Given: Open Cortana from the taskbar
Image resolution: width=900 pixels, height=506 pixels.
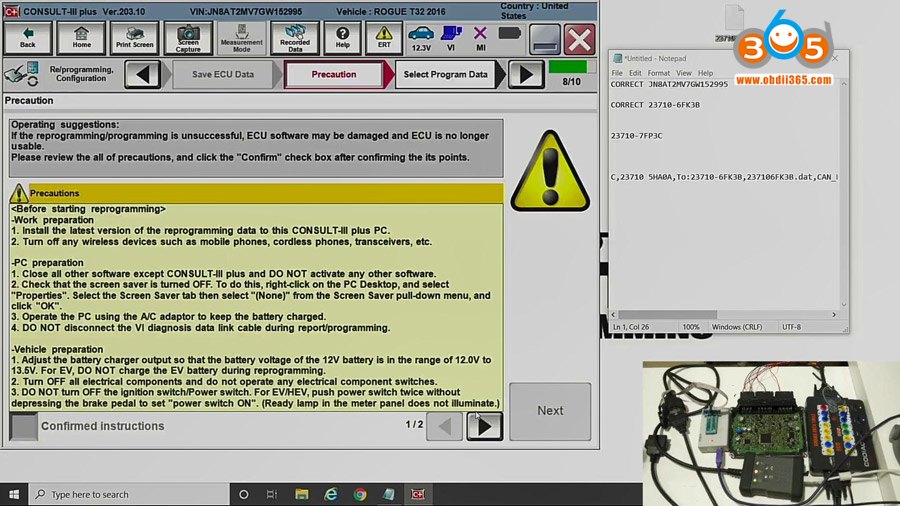Looking at the screenshot, I should (243, 494).
